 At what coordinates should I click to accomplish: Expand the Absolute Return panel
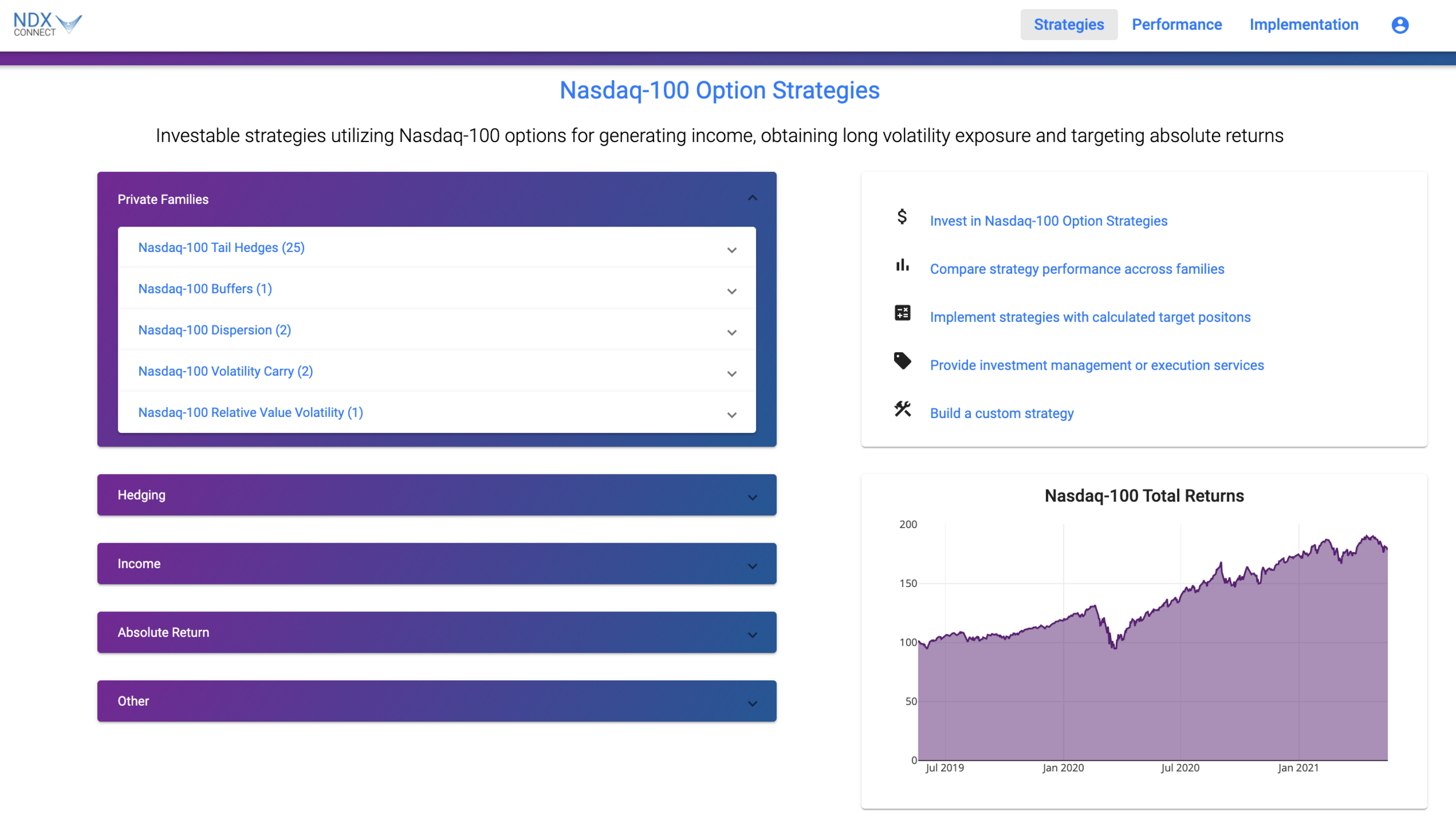coord(436,632)
